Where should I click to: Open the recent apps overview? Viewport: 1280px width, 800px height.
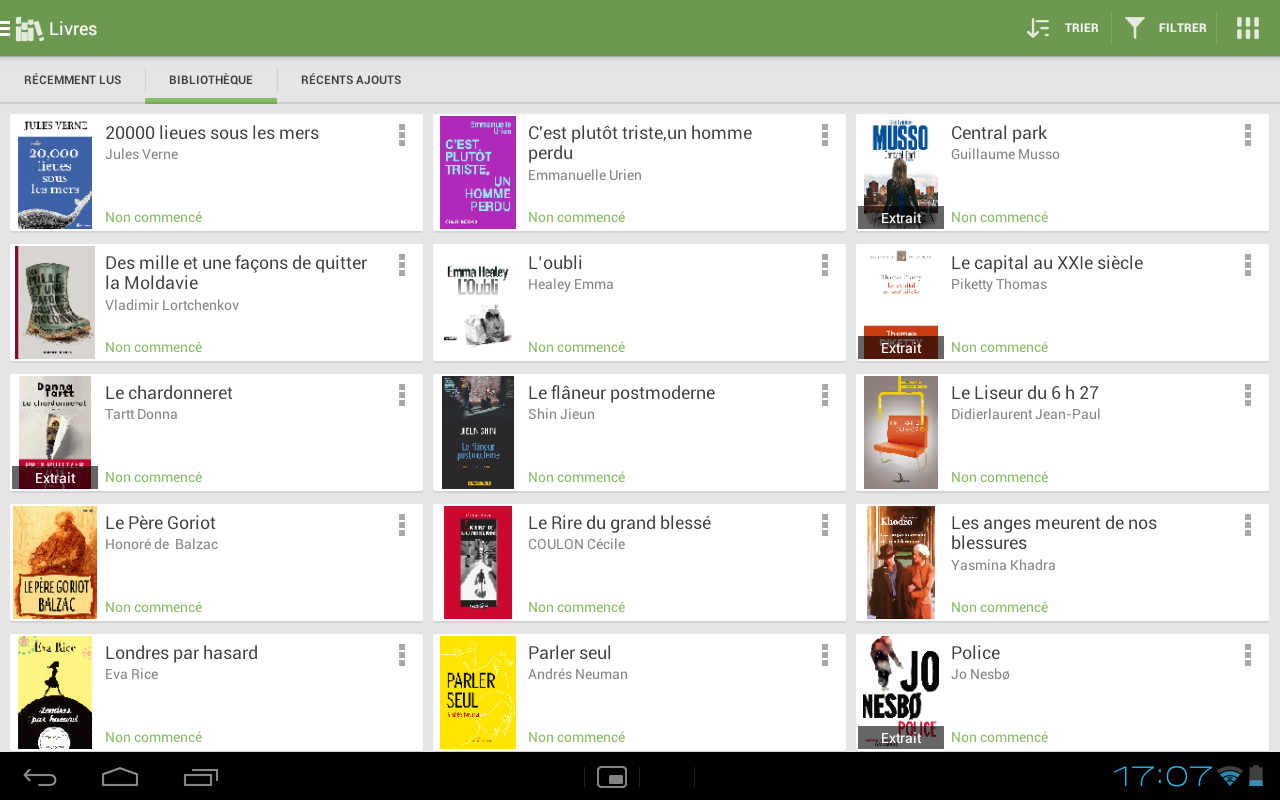coord(201,777)
